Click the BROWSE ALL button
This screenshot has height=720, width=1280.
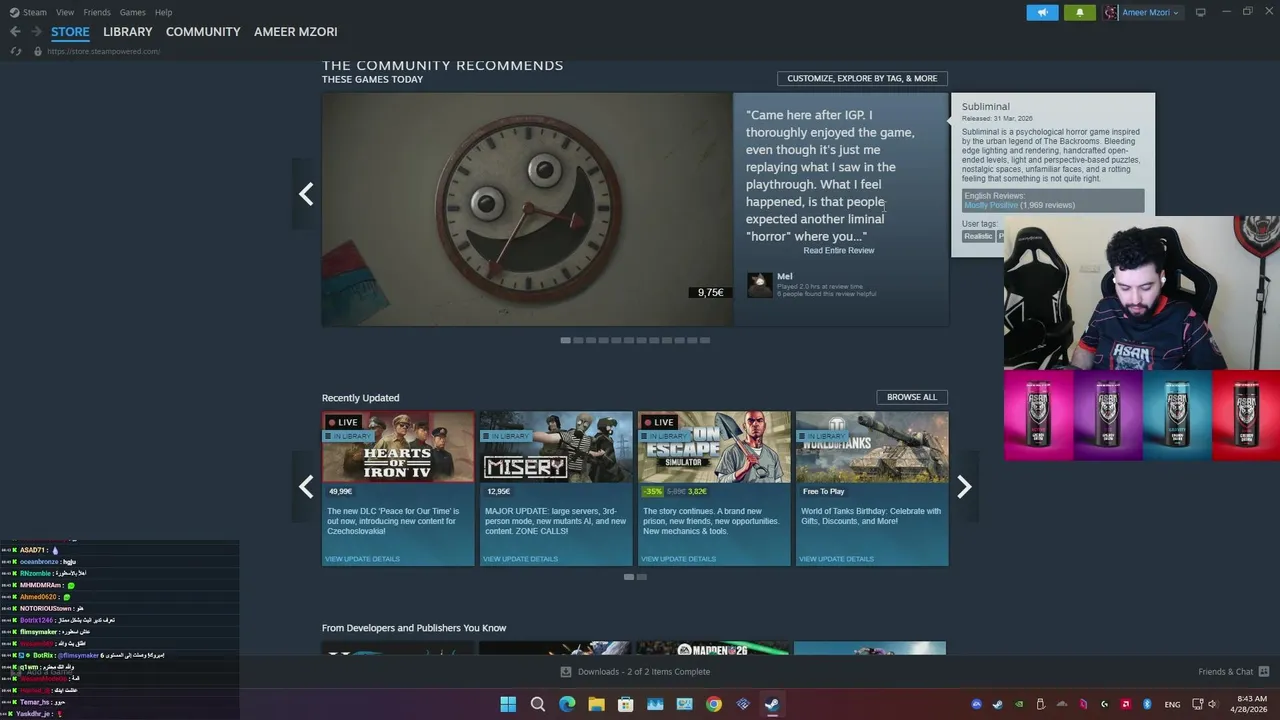[x=912, y=397]
